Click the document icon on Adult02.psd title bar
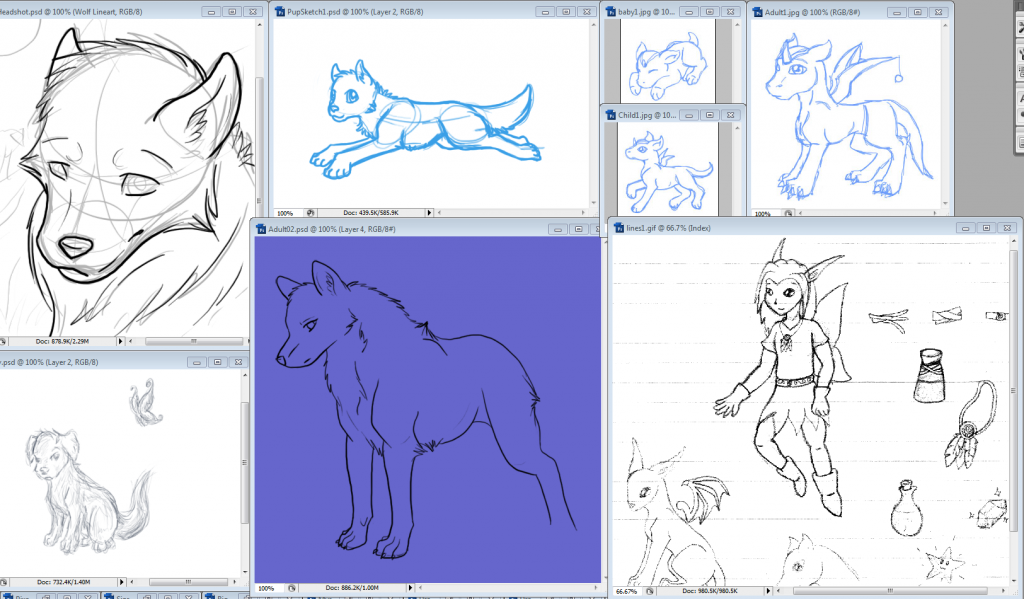Viewport: 1024px width, 599px height. click(260, 229)
